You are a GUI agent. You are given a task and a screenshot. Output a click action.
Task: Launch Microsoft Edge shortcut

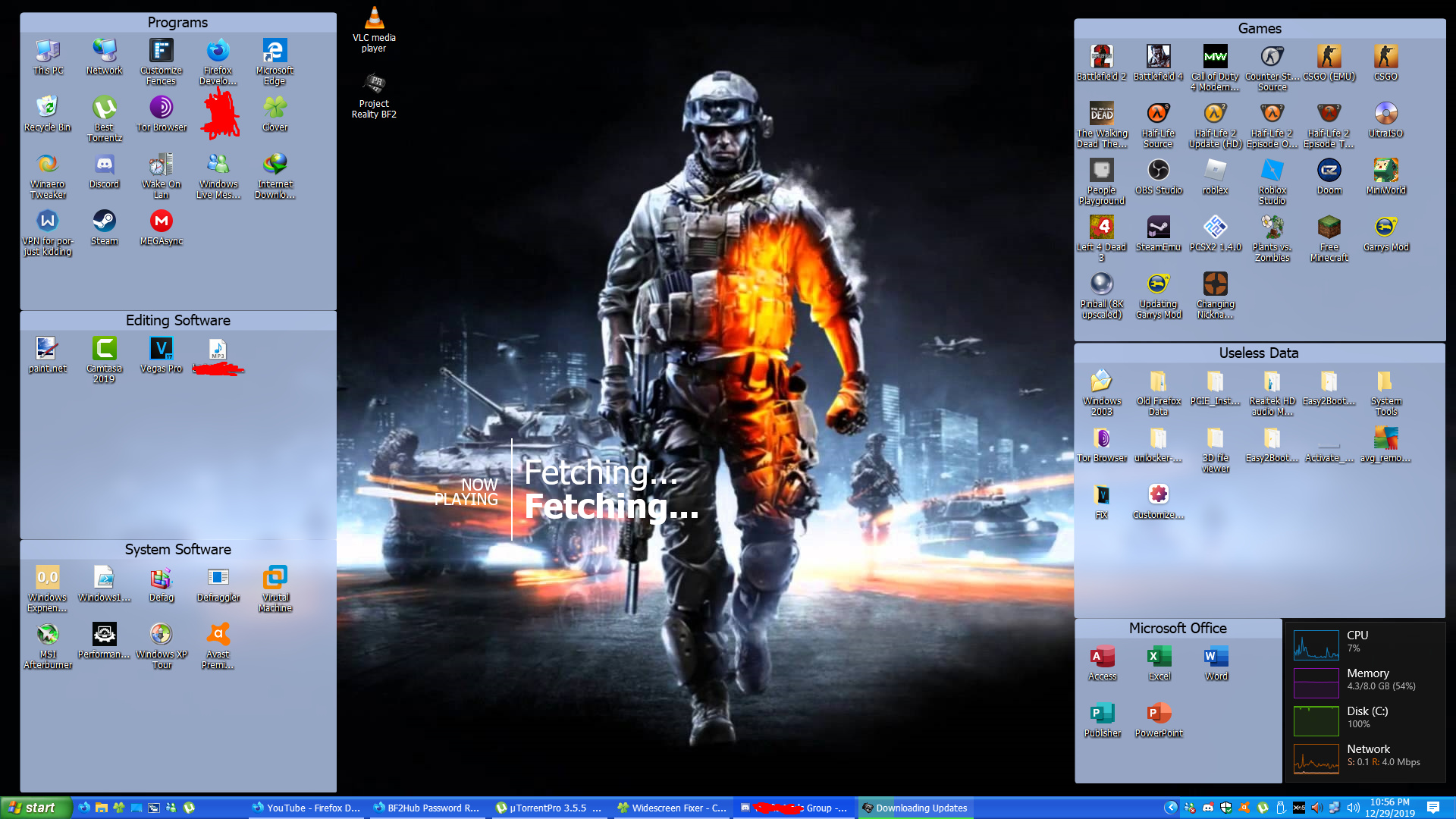point(275,62)
